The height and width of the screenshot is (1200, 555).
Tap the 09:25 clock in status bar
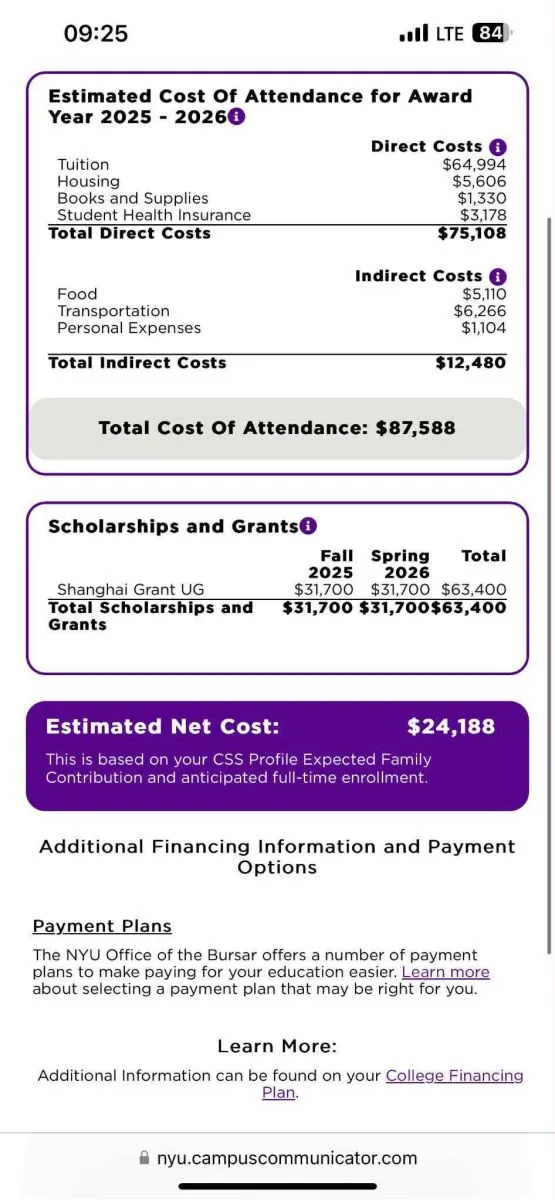click(96, 34)
